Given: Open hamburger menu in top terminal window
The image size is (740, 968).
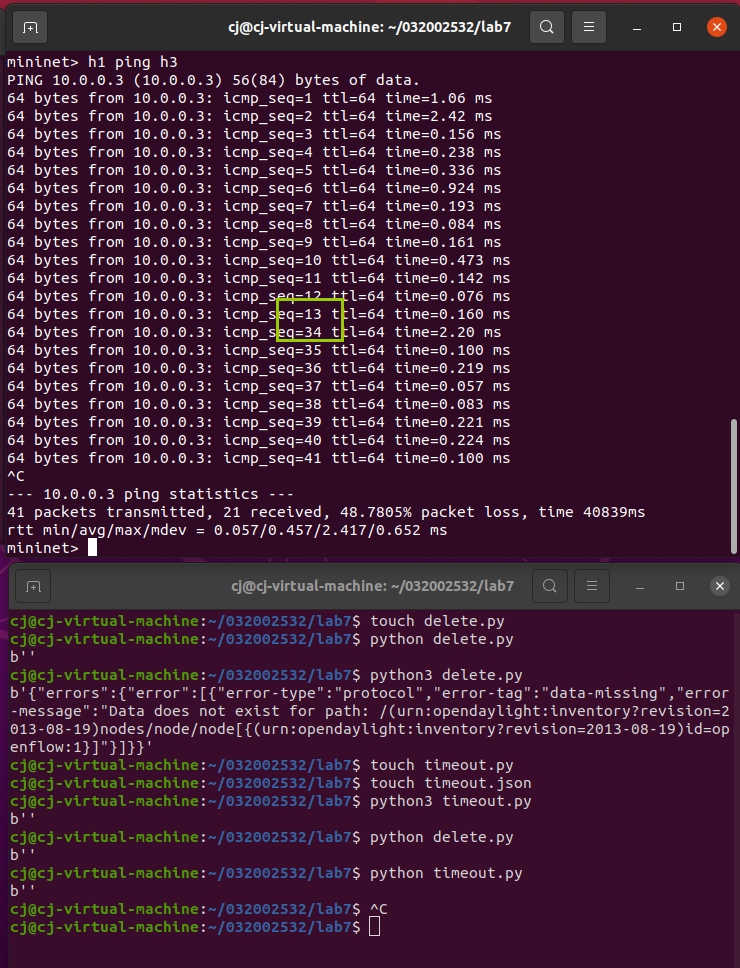Looking at the screenshot, I should [589, 27].
